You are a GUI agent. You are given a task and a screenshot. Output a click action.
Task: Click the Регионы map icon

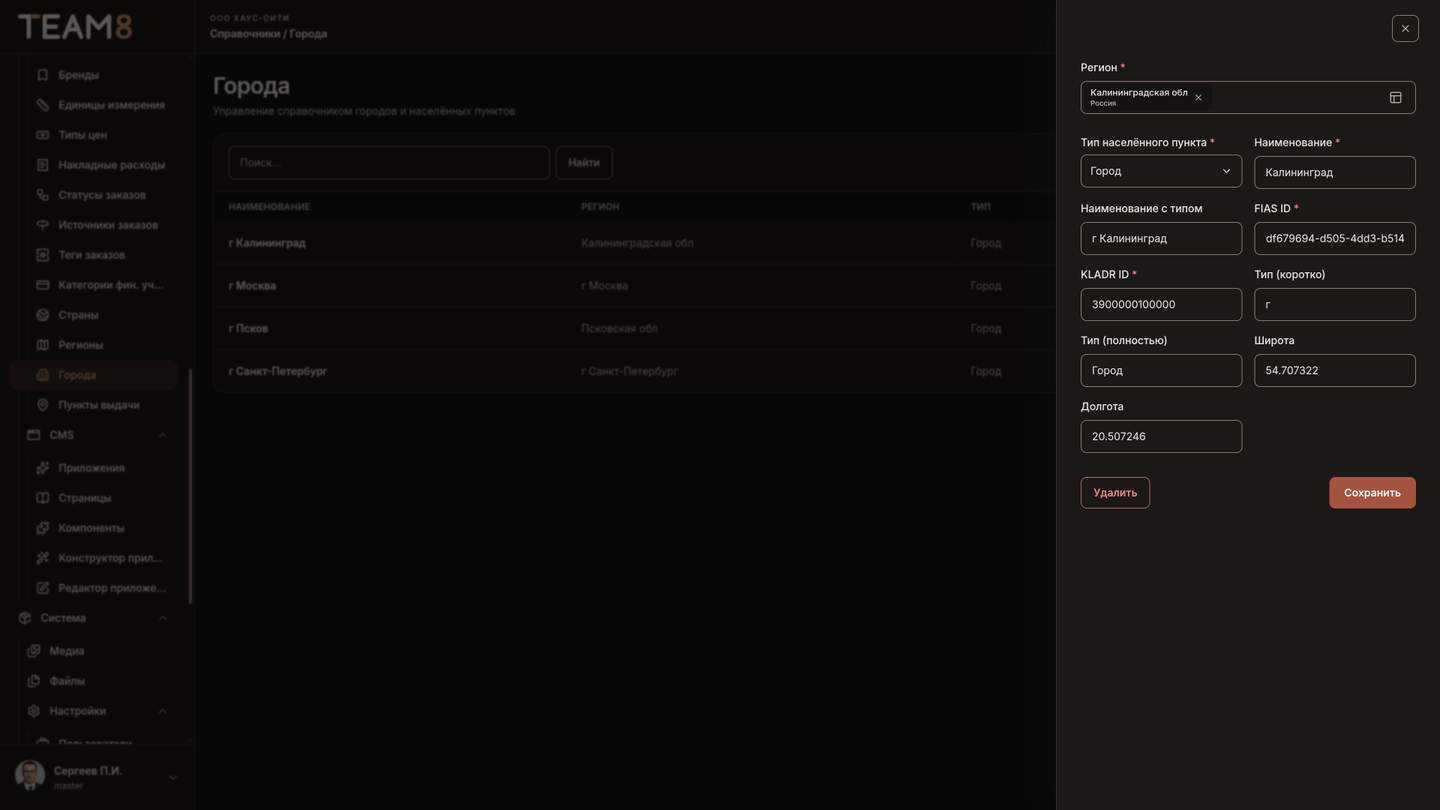(42, 345)
